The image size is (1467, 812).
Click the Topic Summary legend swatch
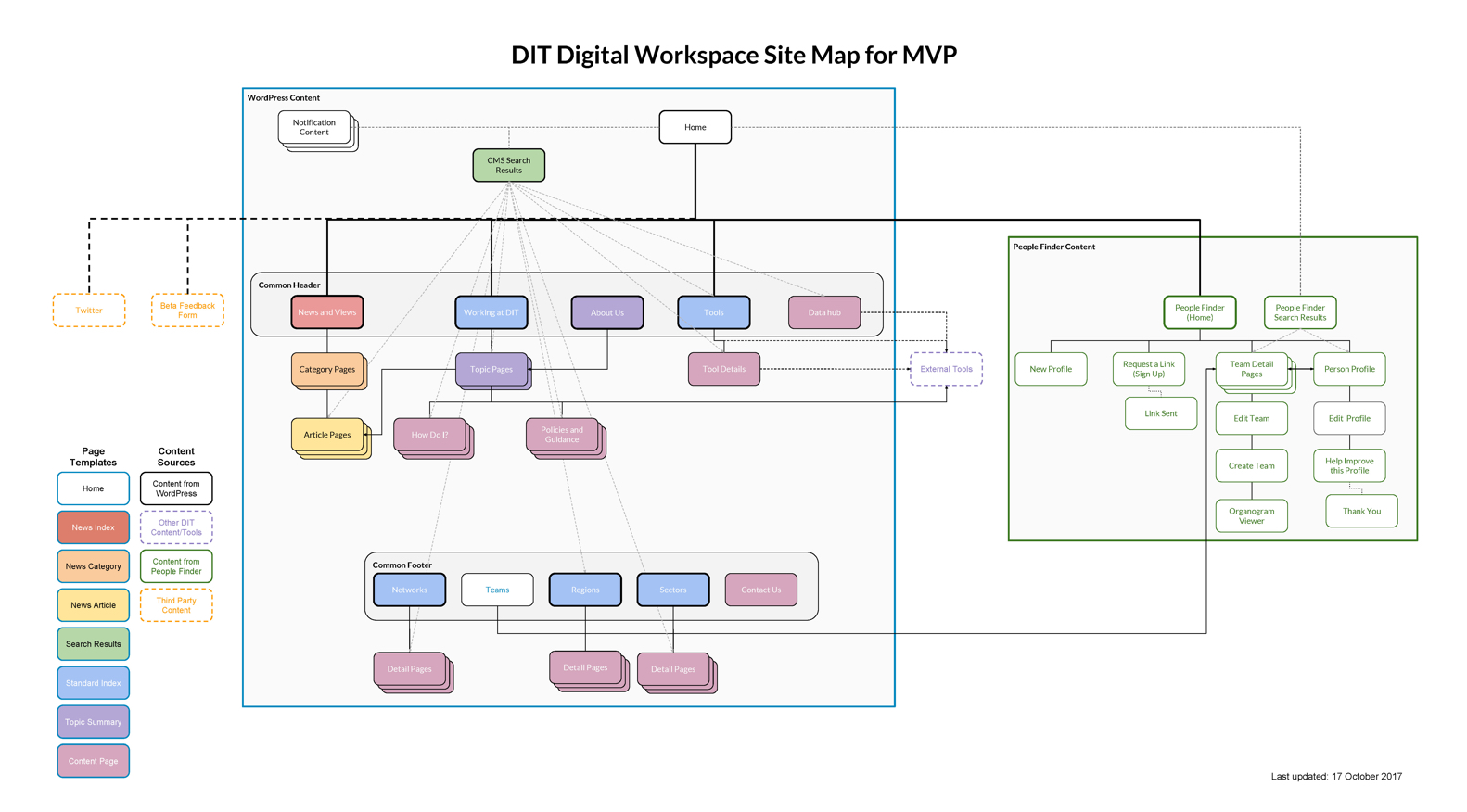coord(93,722)
